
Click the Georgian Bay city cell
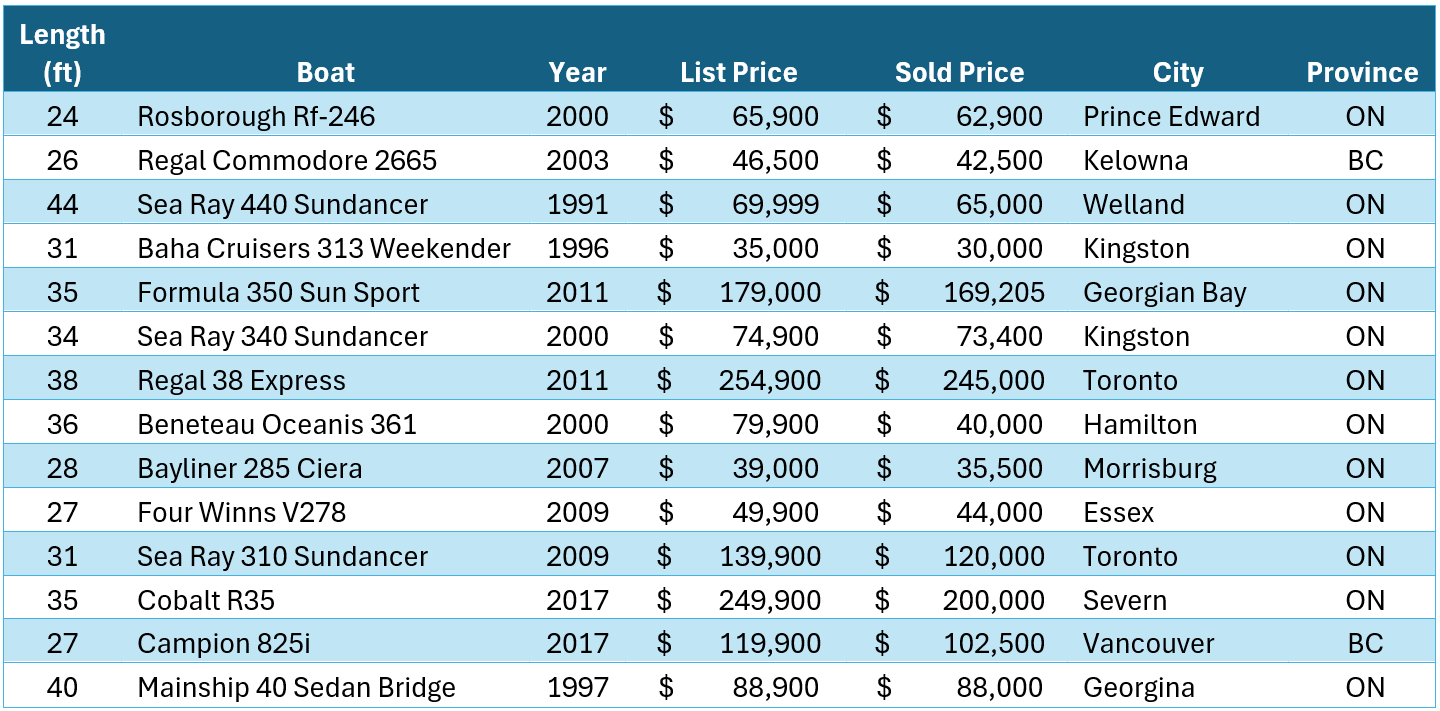(x=1164, y=293)
